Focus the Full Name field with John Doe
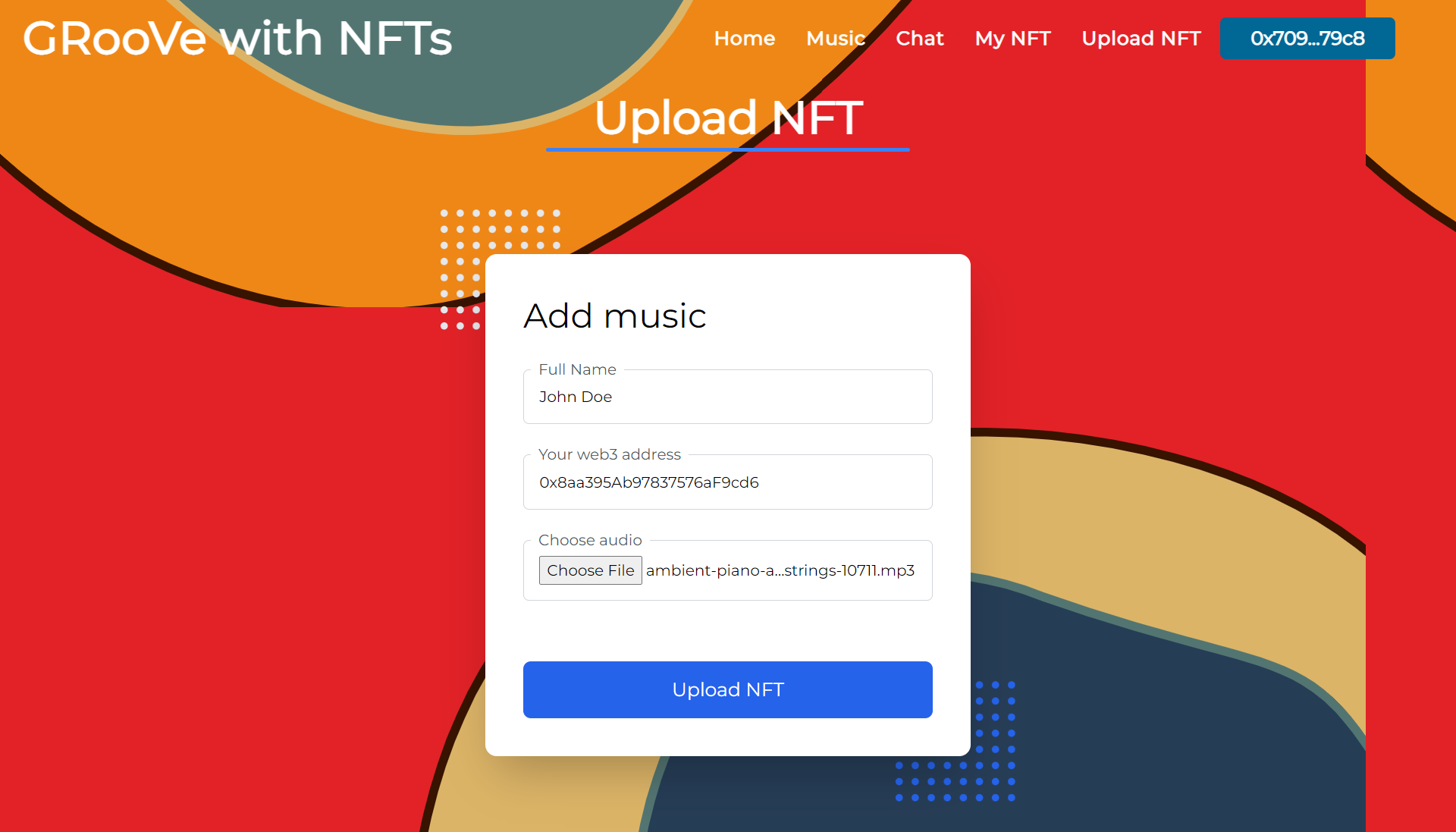This screenshot has height=832, width=1456. [727, 397]
